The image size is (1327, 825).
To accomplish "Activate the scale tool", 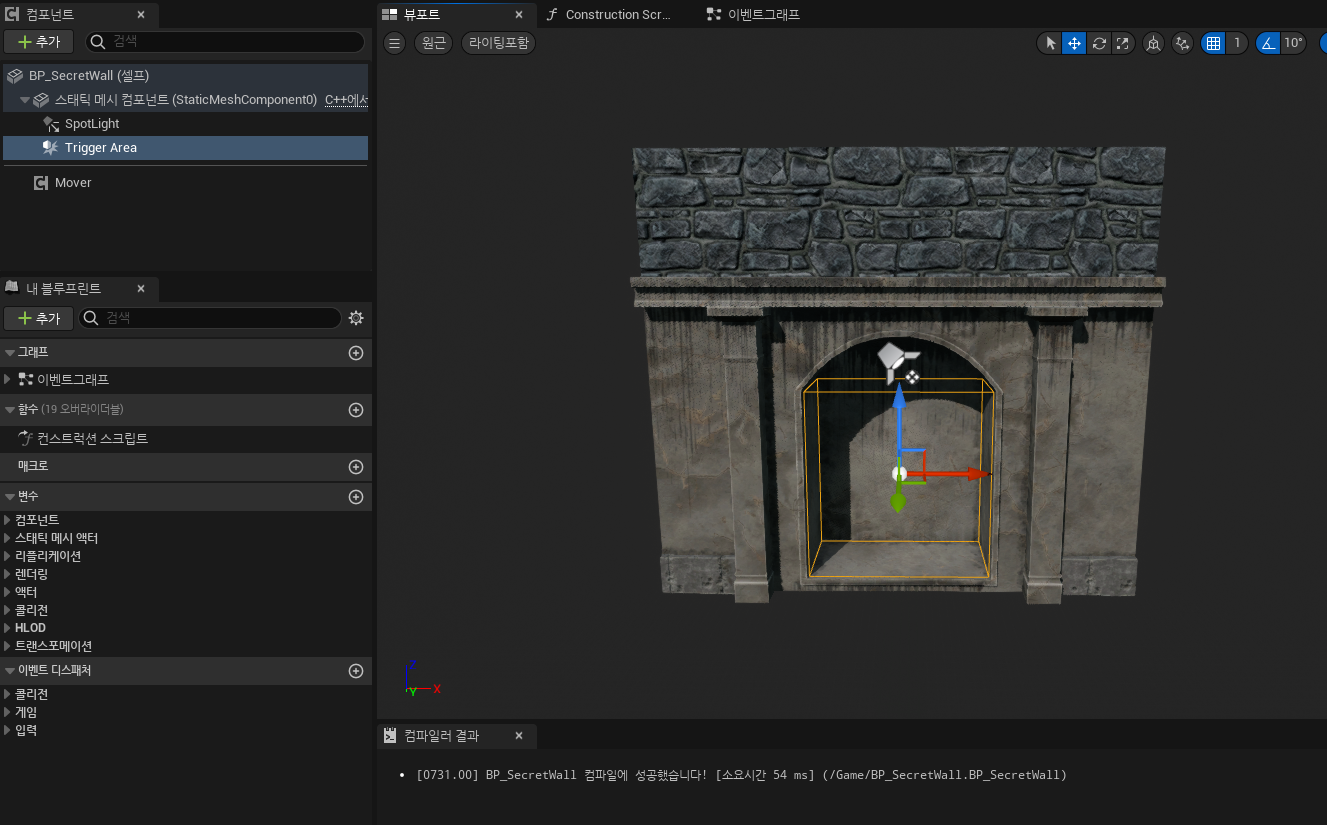I will click(1123, 43).
